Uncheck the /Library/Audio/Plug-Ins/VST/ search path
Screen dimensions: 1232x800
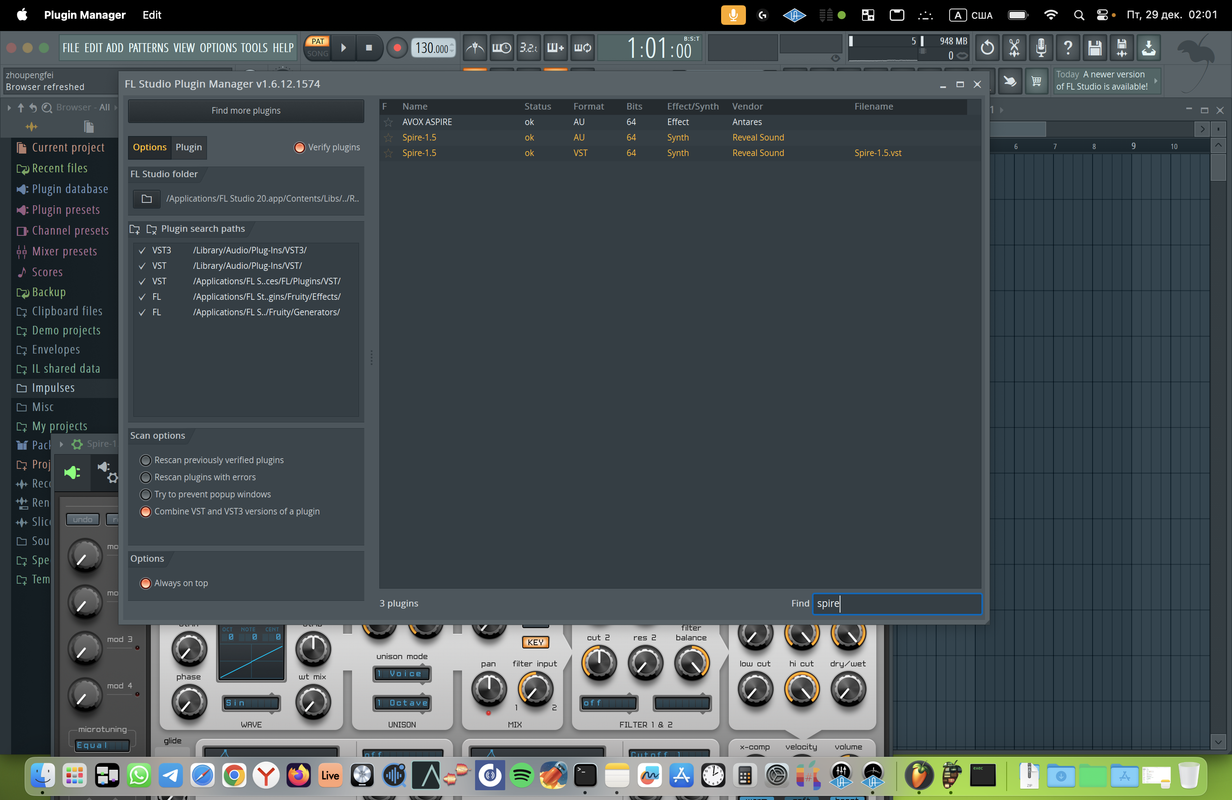(x=143, y=266)
